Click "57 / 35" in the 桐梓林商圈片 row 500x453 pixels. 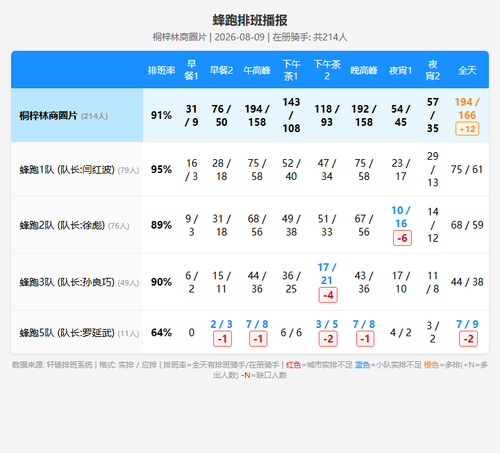coord(433,115)
